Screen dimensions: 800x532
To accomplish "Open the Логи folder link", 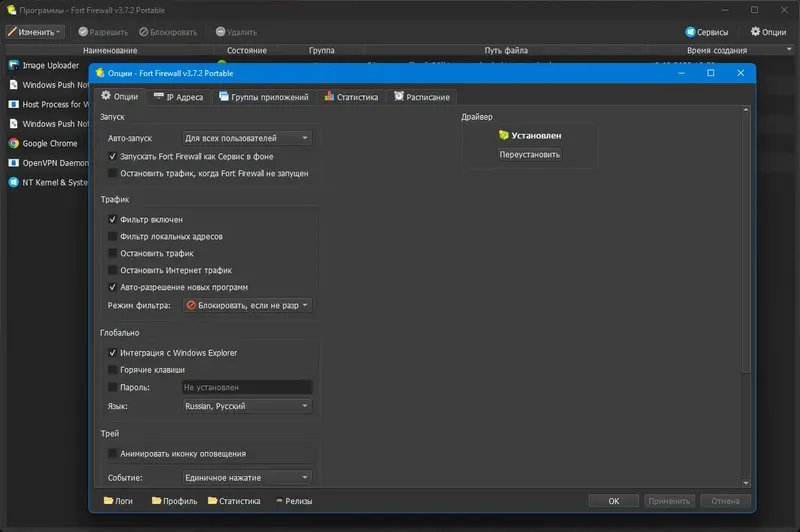I will click(118, 501).
